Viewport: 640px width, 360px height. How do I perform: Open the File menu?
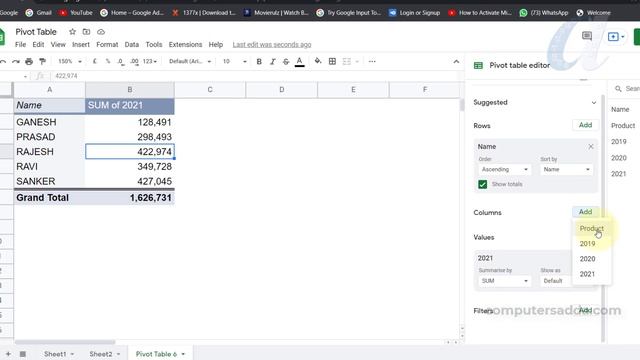click(x=20, y=44)
